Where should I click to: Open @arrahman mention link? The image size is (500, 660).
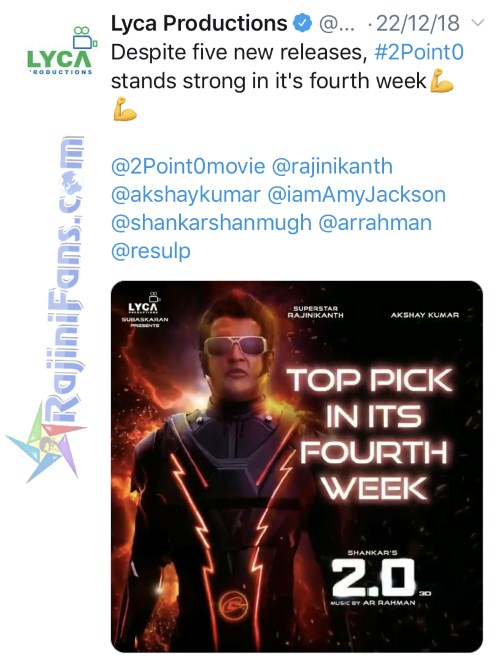point(375,223)
